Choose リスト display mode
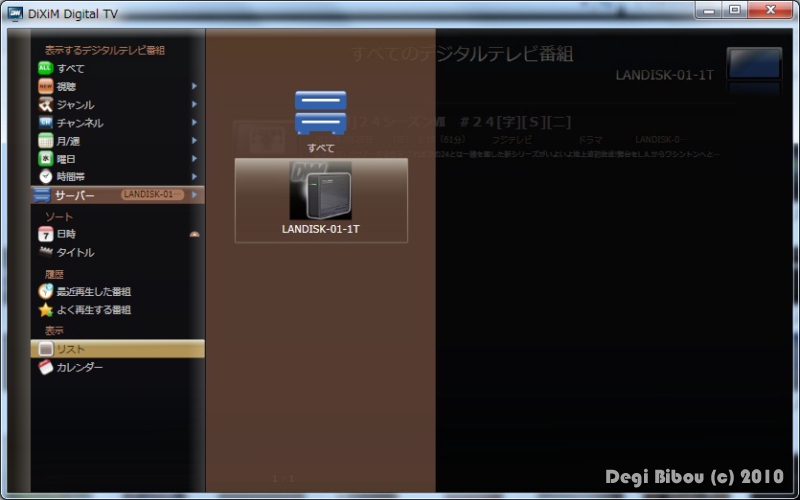Image resolution: width=800 pixels, height=500 pixels. 118,349
